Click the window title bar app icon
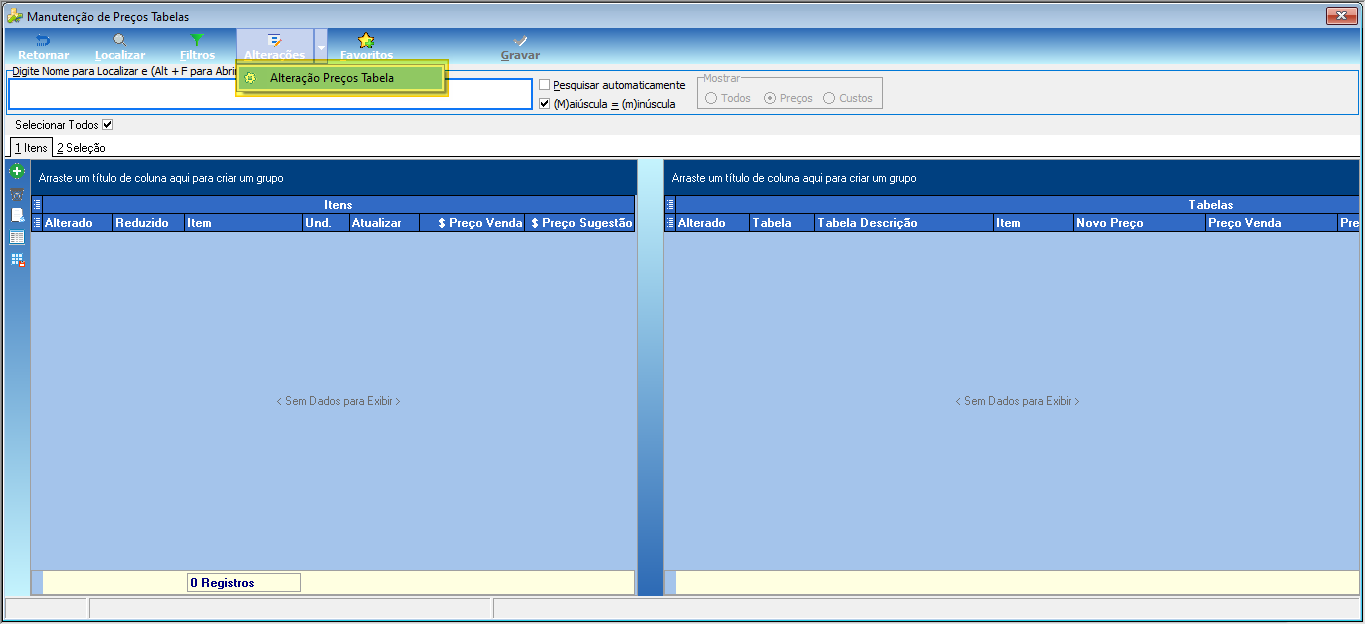The width and height of the screenshot is (1366, 625). coord(14,16)
